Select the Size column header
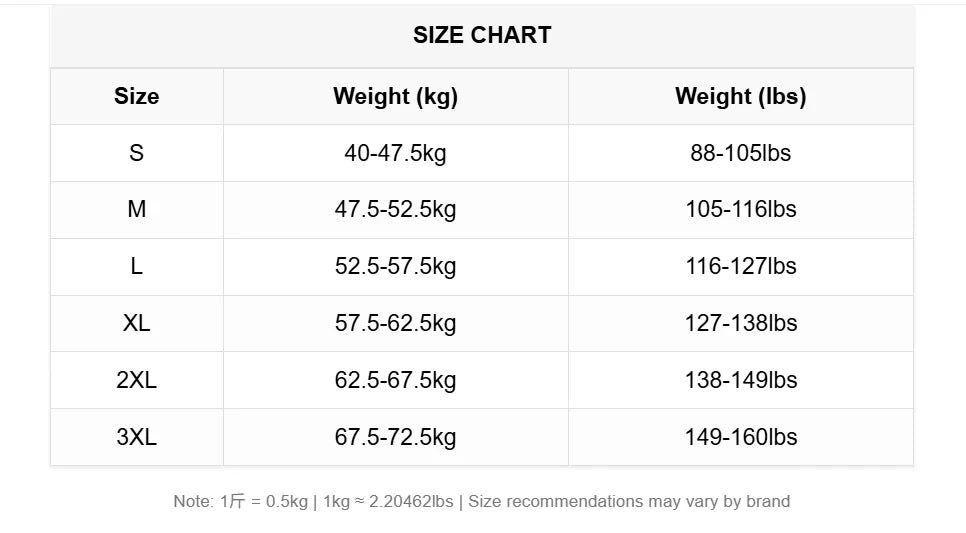This screenshot has width=966, height=533. [x=136, y=96]
